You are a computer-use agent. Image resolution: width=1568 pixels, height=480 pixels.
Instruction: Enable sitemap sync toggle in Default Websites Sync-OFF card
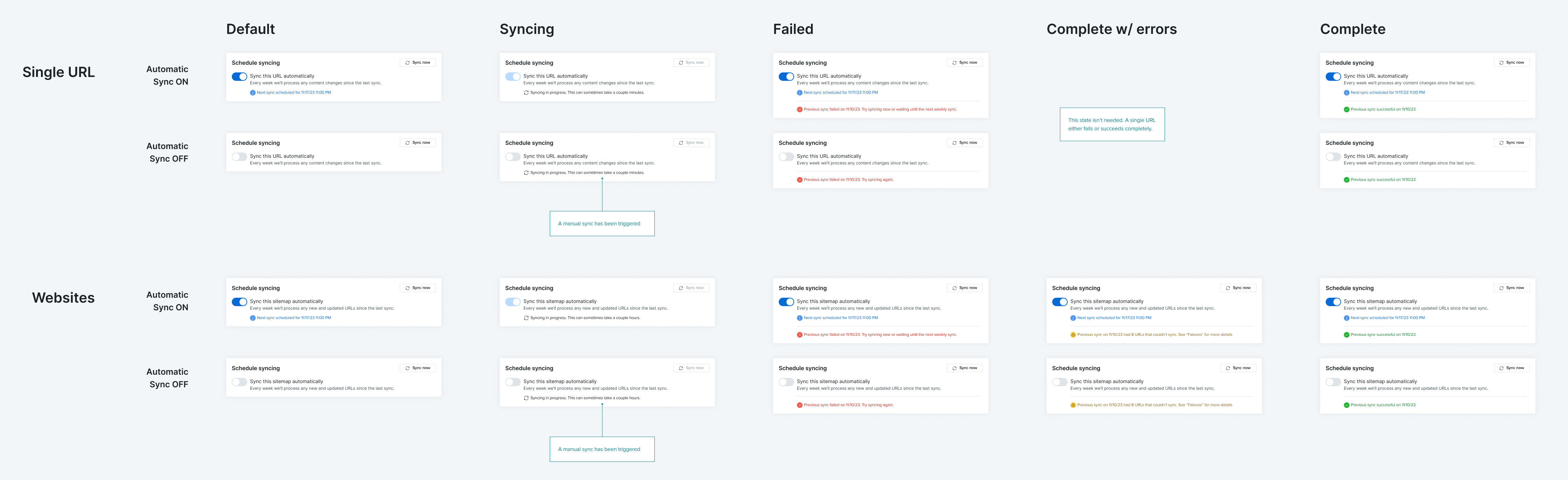click(x=239, y=382)
